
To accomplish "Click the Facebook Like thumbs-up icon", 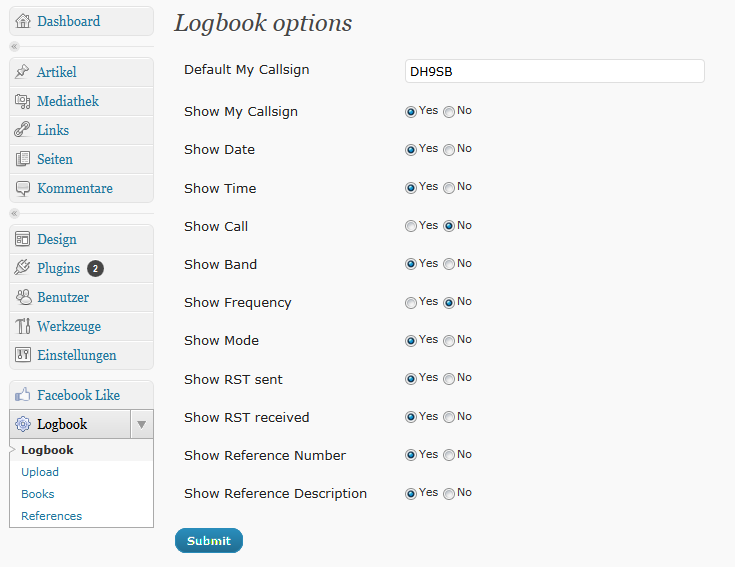I will coord(22,395).
